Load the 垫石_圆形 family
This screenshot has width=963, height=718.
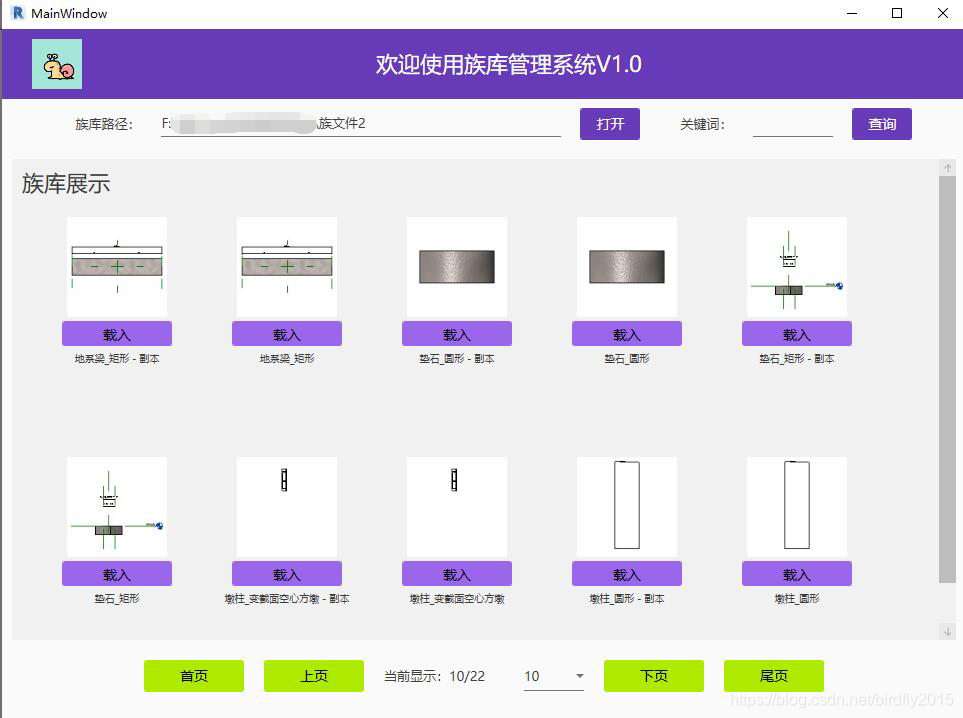[626, 333]
